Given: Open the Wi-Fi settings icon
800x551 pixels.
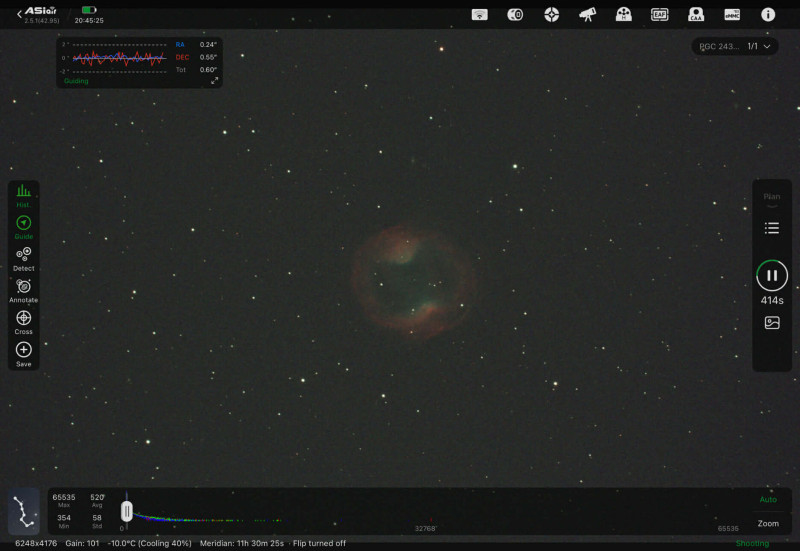Looking at the screenshot, I should [479, 15].
